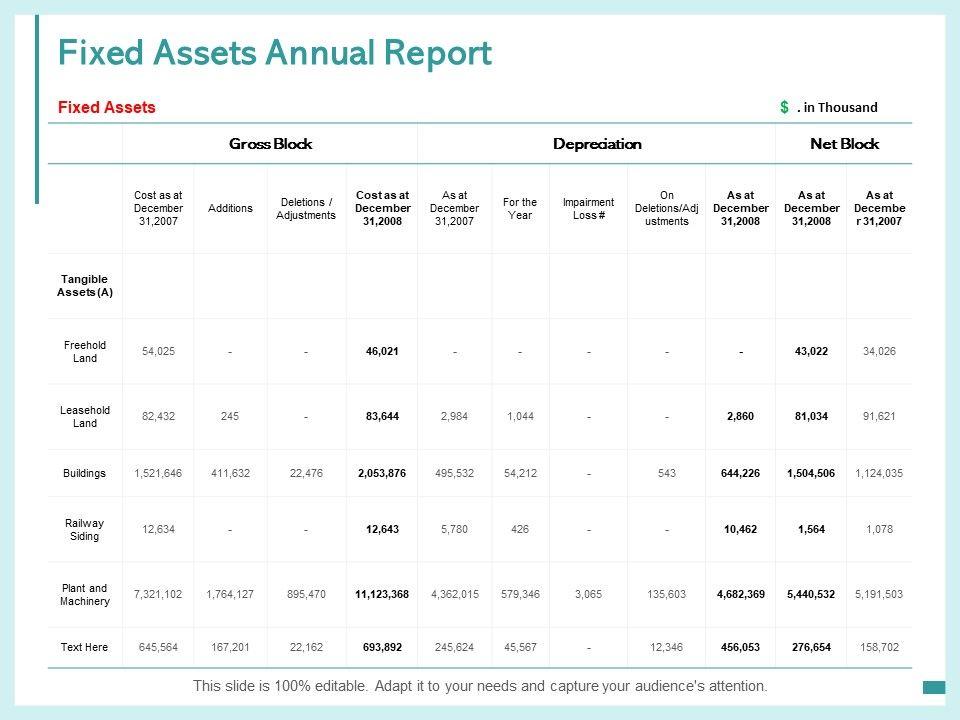960x720 pixels.
Task: Click the Net Block column group header
Action: pos(844,144)
